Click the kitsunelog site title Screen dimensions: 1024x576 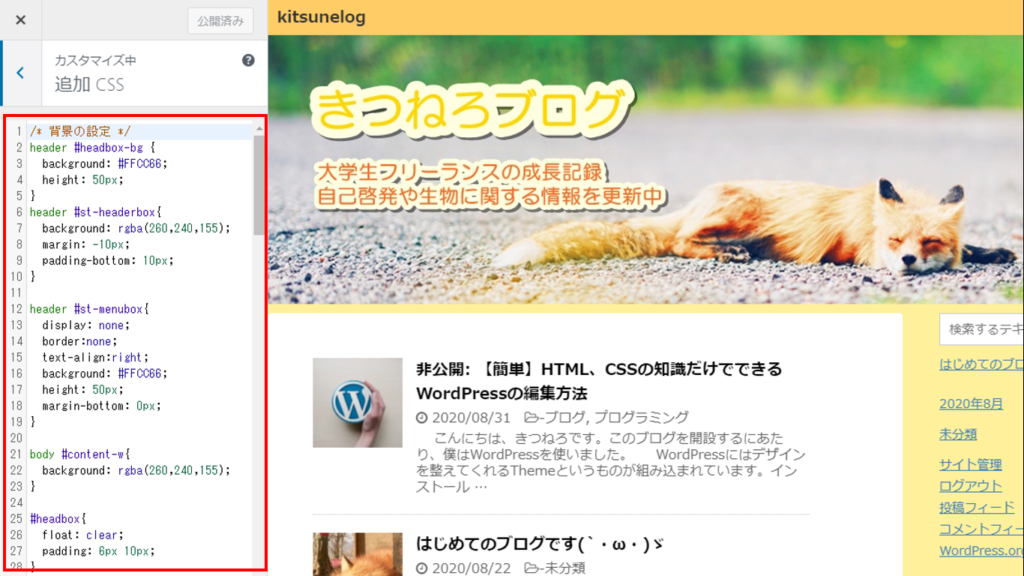click(x=321, y=17)
